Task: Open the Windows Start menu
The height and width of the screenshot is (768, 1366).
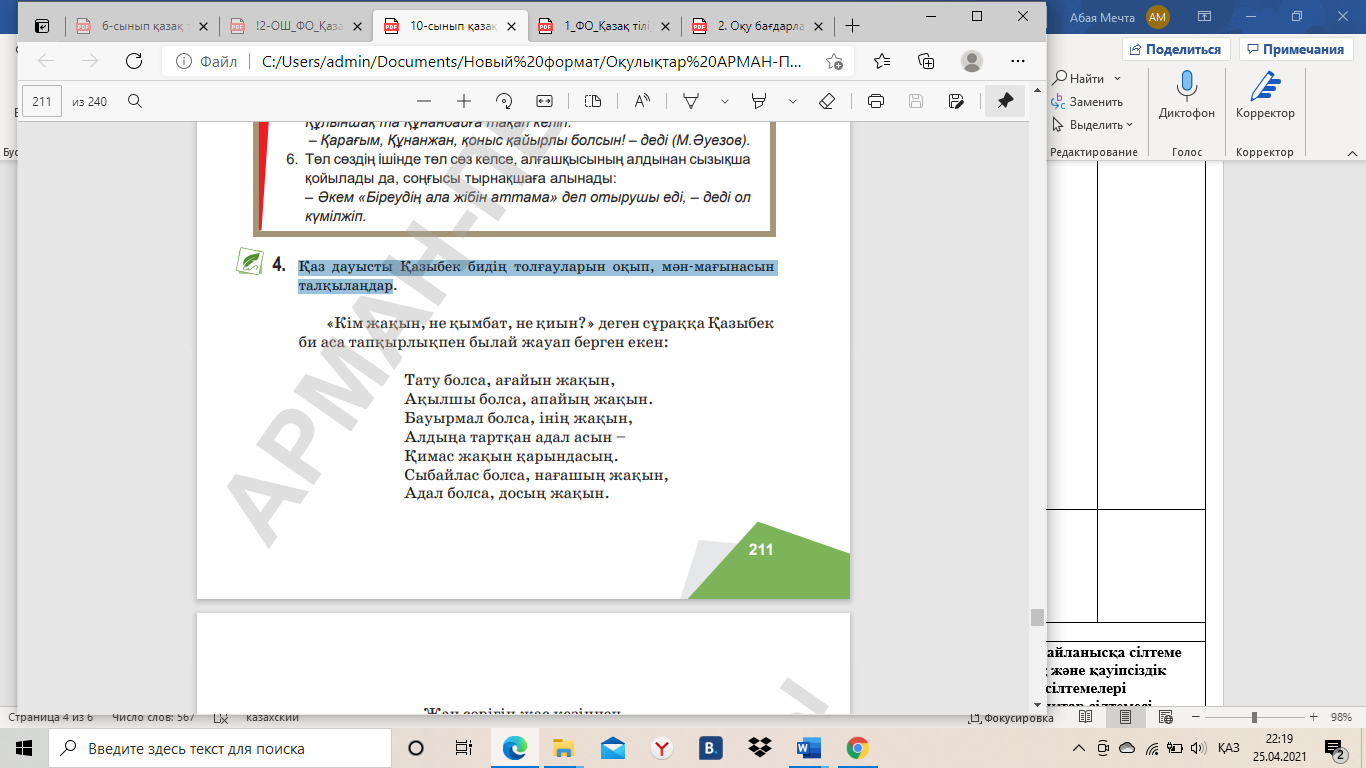Action: [x=24, y=748]
